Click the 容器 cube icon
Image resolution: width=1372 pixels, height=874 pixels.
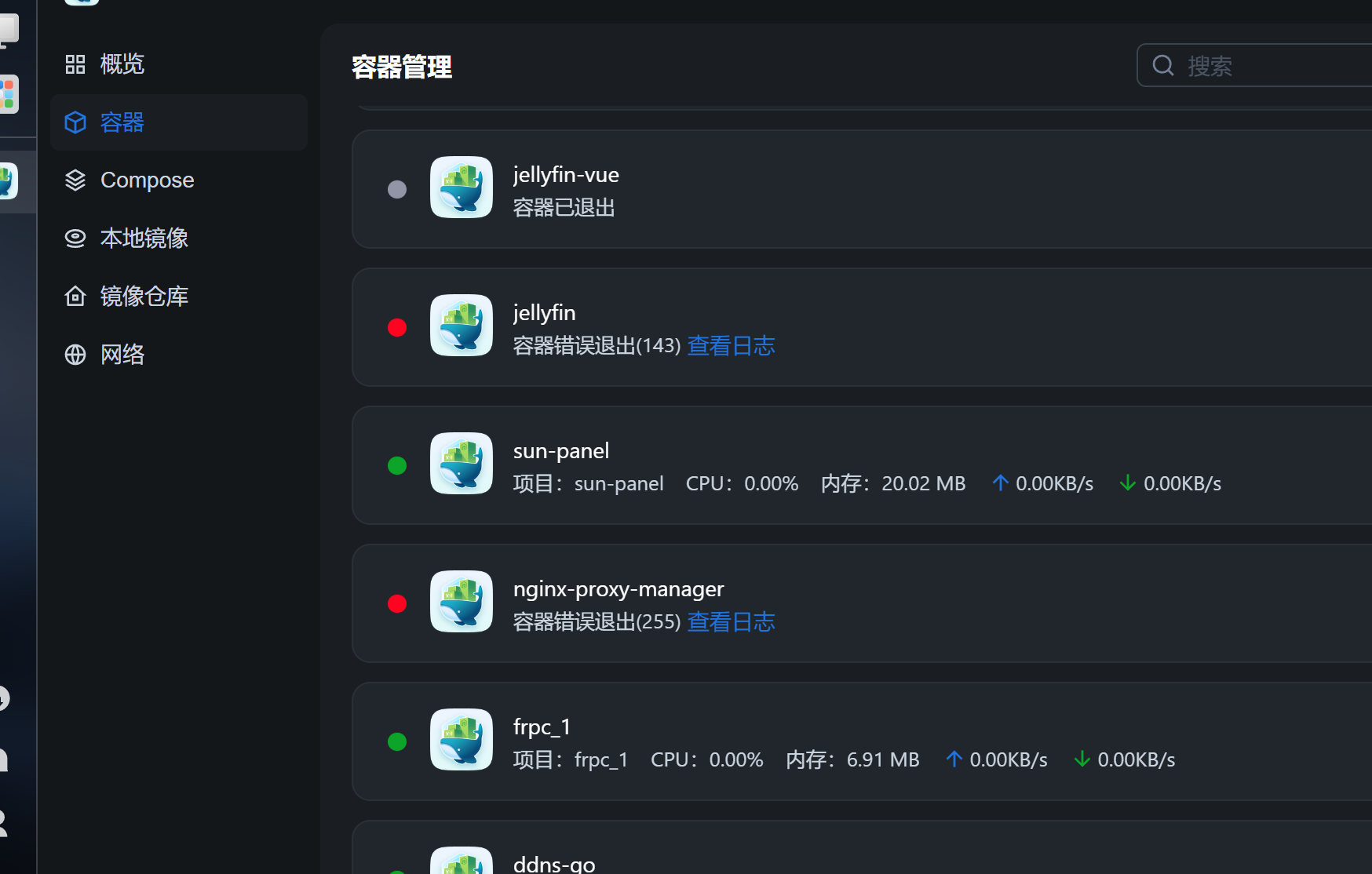coord(75,122)
